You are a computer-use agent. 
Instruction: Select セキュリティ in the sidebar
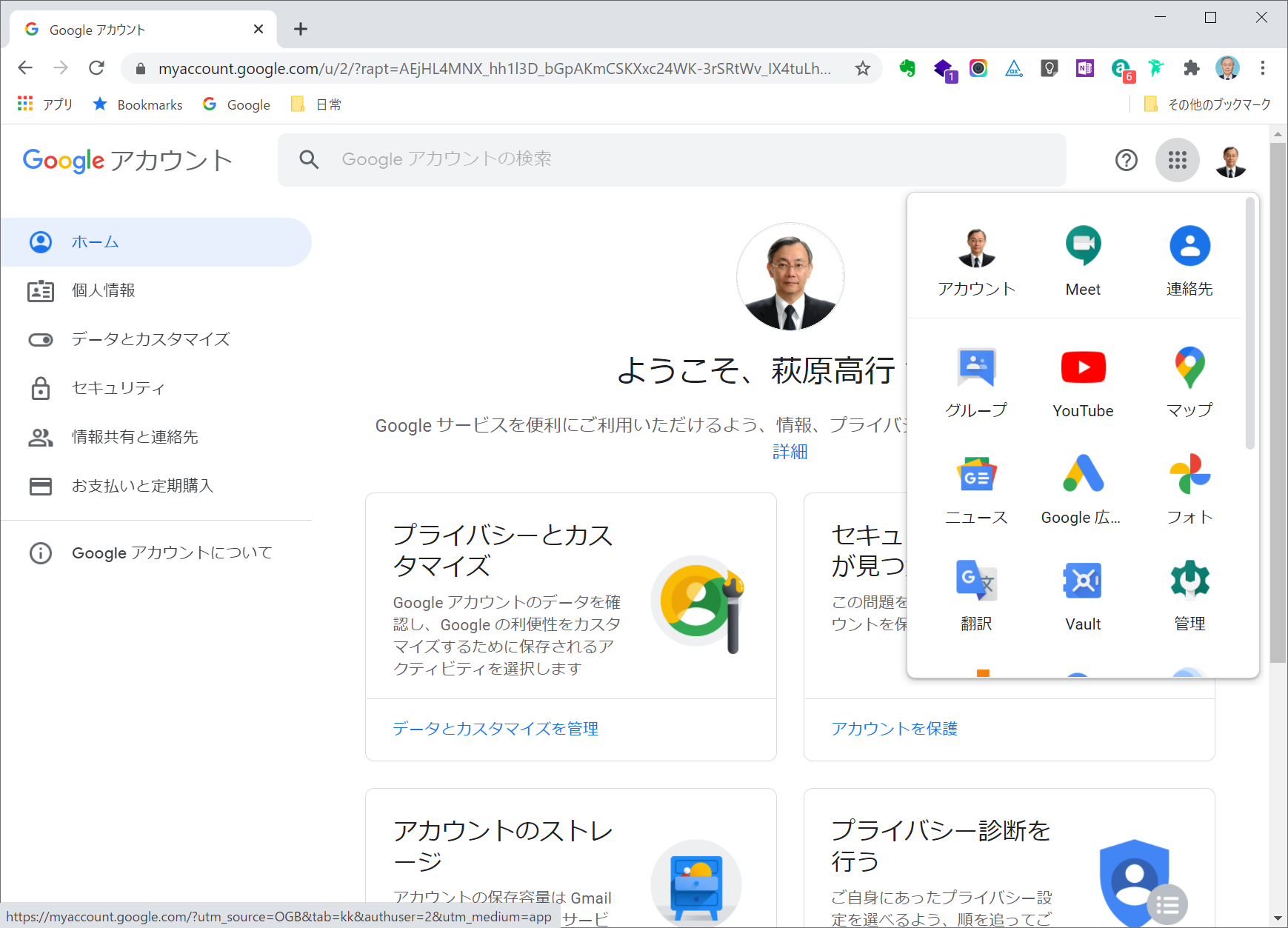coord(118,388)
